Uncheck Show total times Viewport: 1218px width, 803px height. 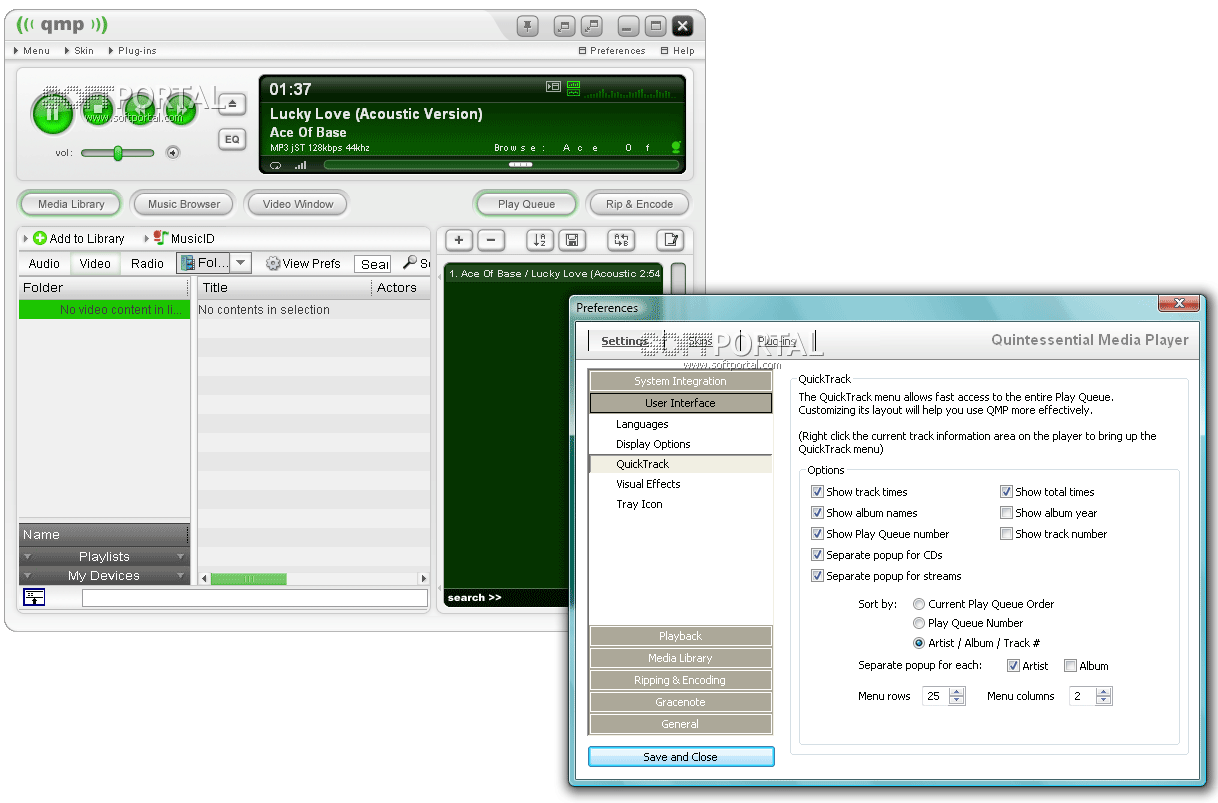point(1007,492)
